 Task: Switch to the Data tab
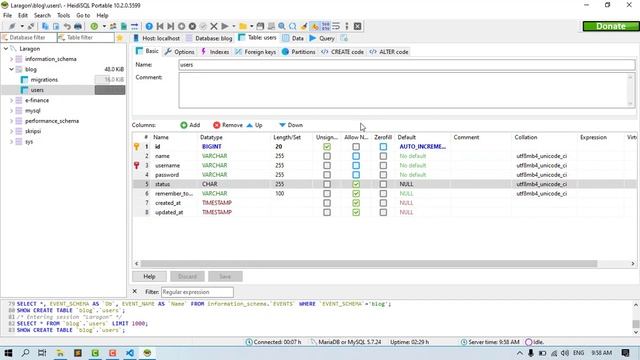click(293, 38)
